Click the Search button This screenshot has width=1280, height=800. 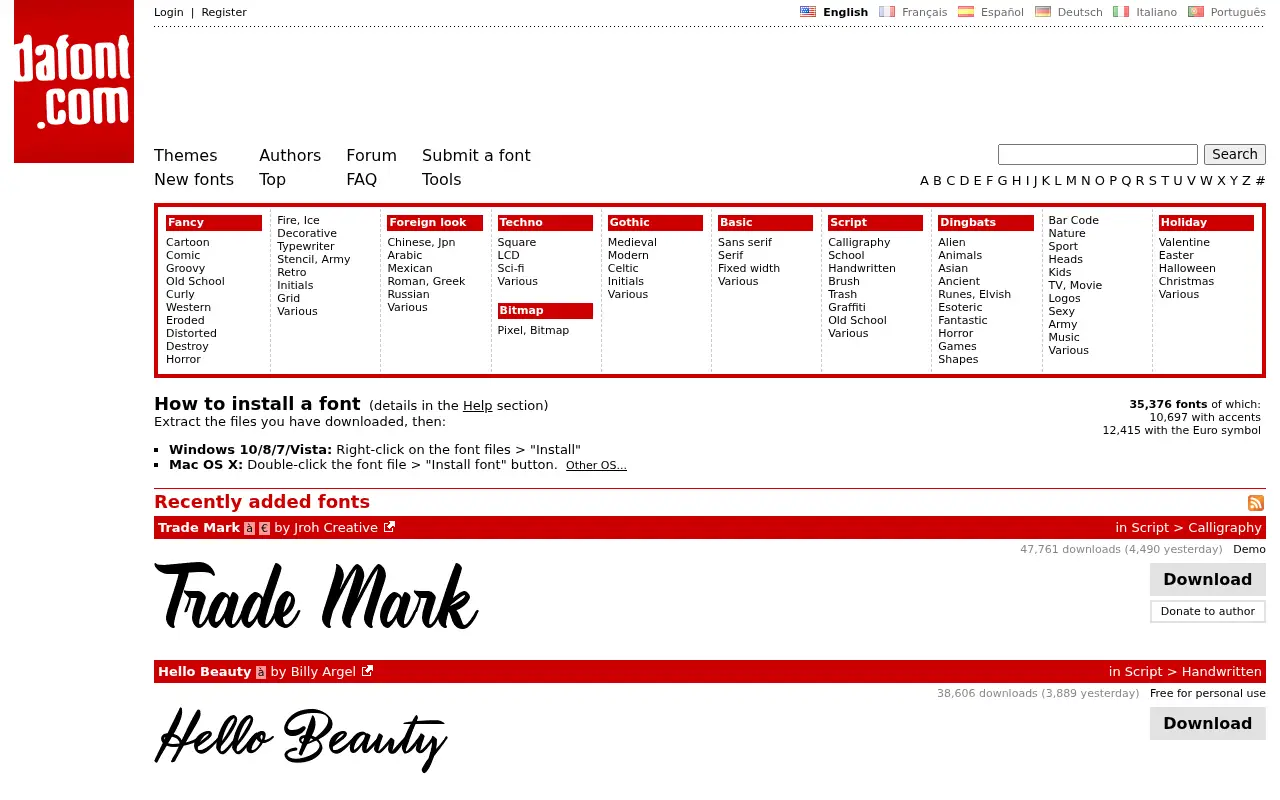pos(1235,154)
